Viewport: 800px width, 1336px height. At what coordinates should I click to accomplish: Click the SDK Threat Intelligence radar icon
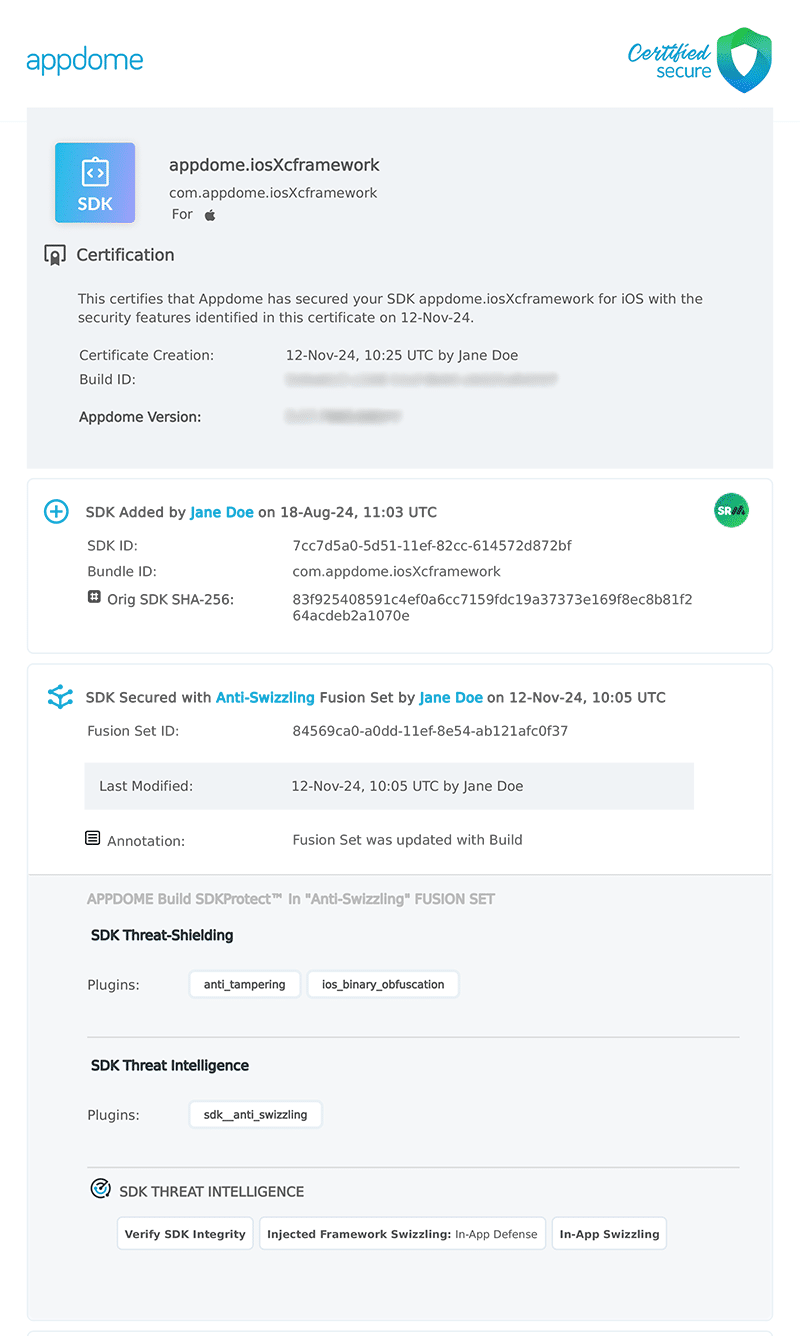pos(100,1189)
